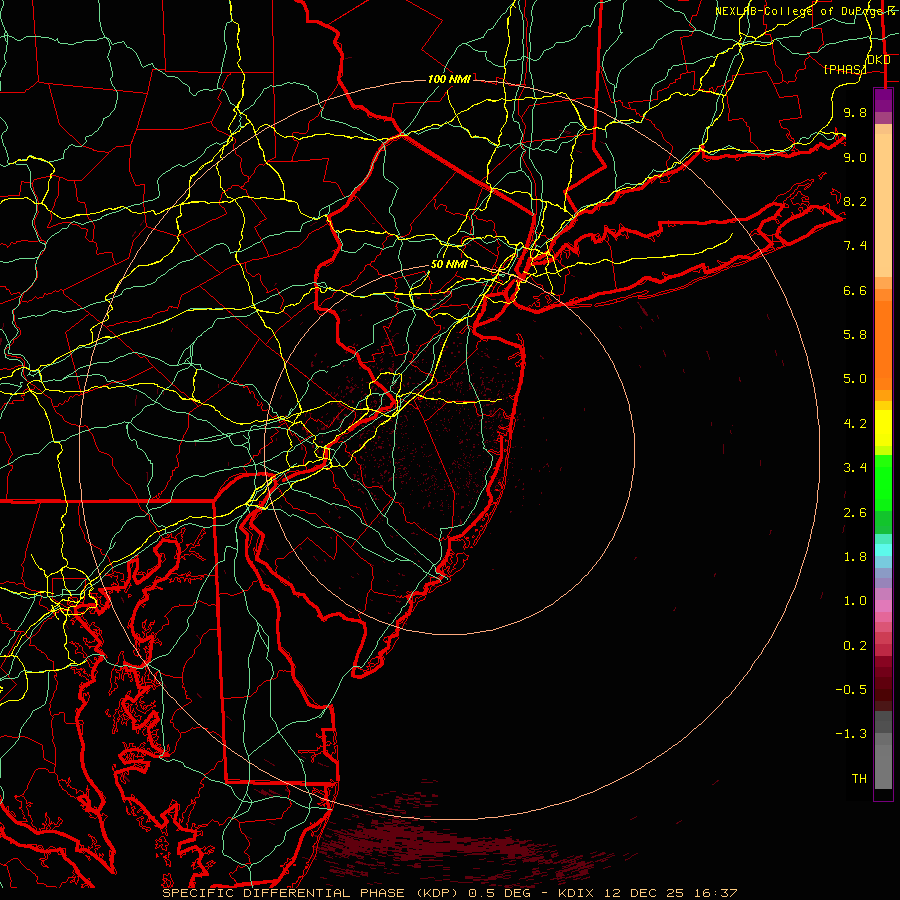
Task: Click the 8.2 scale value
Action: point(855,201)
